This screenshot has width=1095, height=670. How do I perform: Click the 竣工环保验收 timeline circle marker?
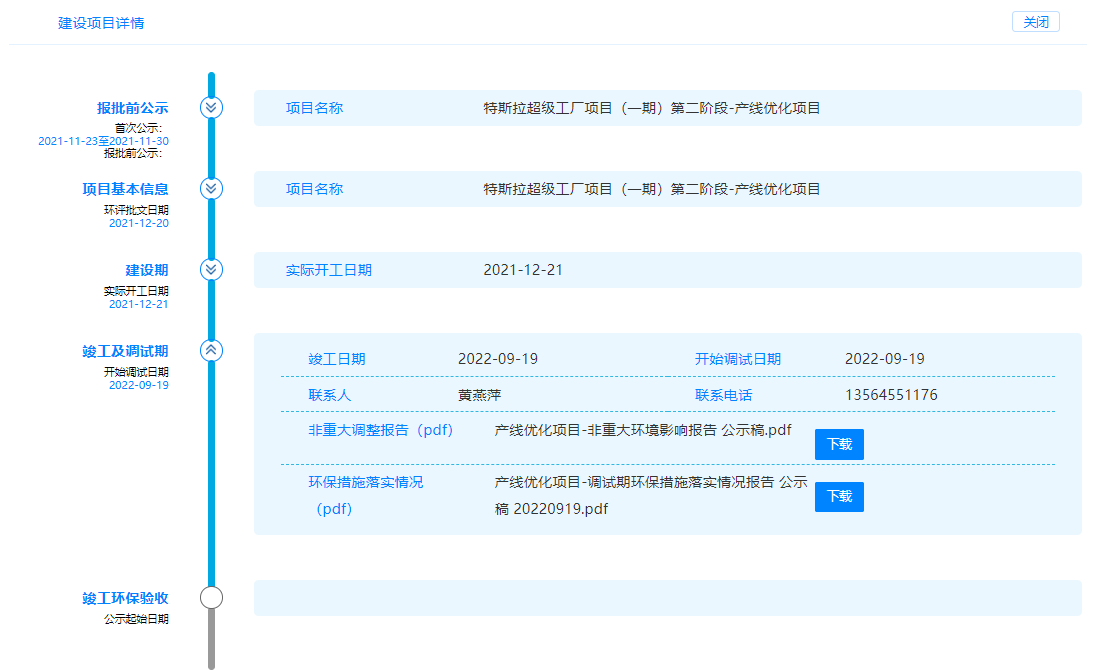click(212, 597)
